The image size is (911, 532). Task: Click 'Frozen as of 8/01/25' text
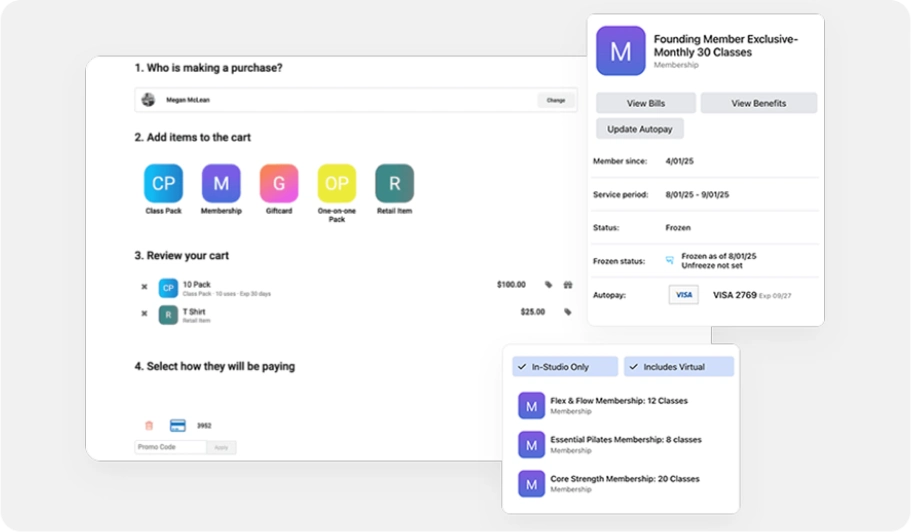coord(719,256)
